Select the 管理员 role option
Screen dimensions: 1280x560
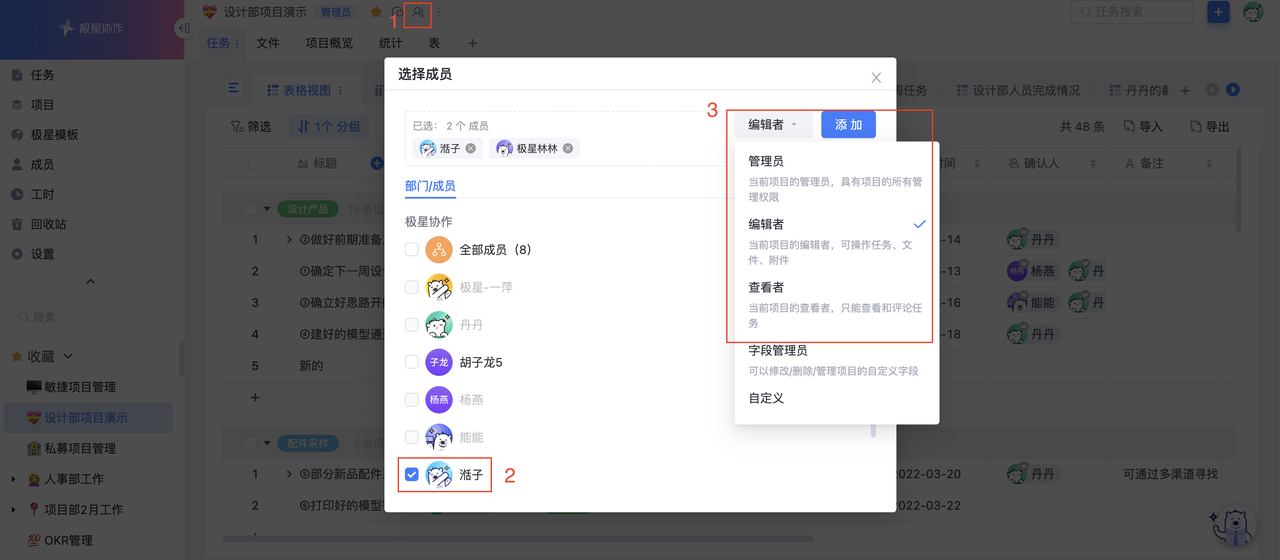coord(766,161)
